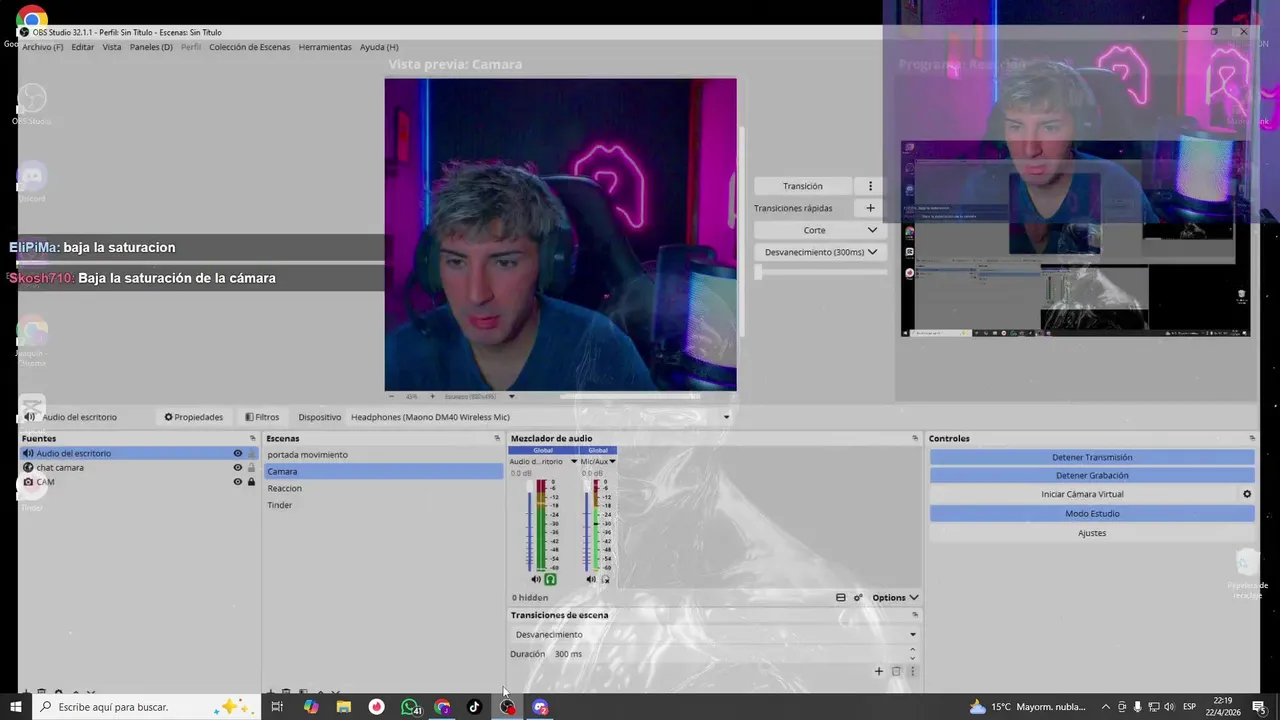The height and width of the screenshot is (720, 1280).
Task: Select the portada movimiento scene
Action: [x=383, y=455]
